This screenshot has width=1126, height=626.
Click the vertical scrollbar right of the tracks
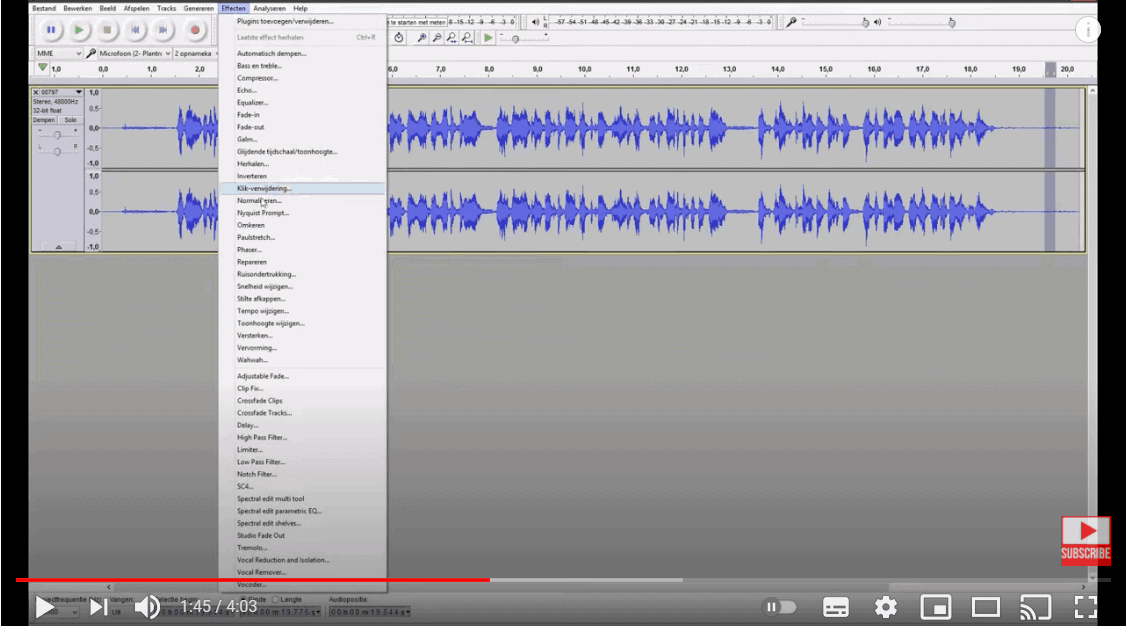(1092, 334)
